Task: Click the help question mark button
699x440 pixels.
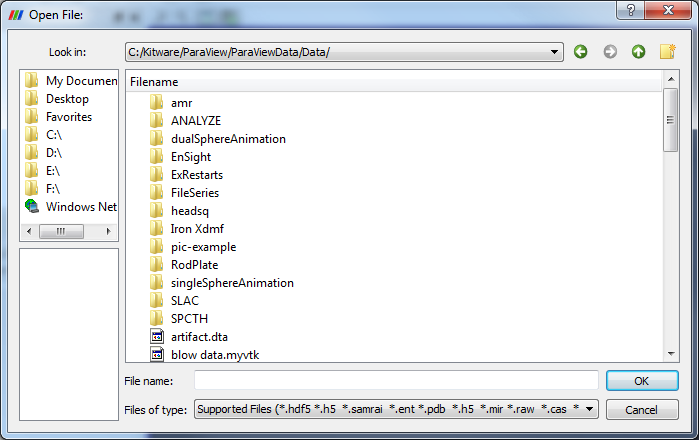Action: (x=630, y=10)
